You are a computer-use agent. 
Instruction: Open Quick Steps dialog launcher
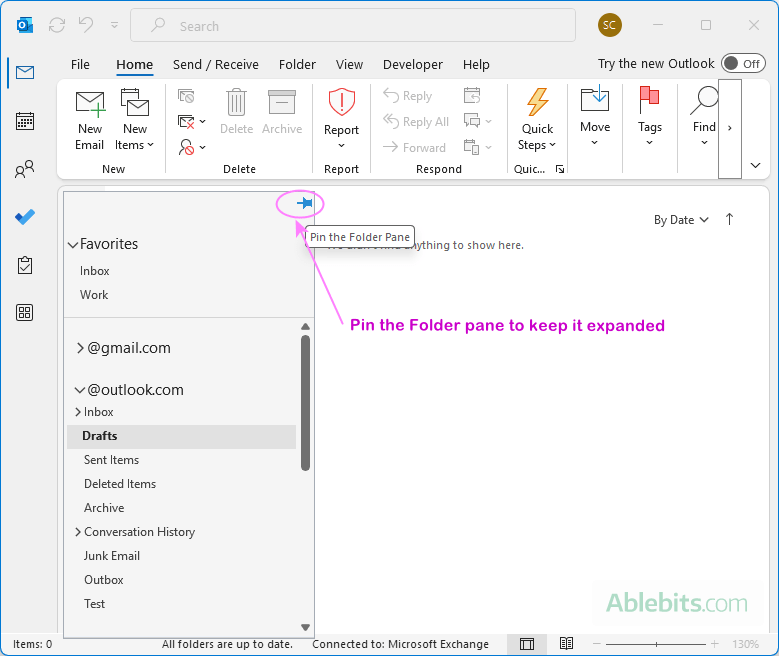click(560, 169)
